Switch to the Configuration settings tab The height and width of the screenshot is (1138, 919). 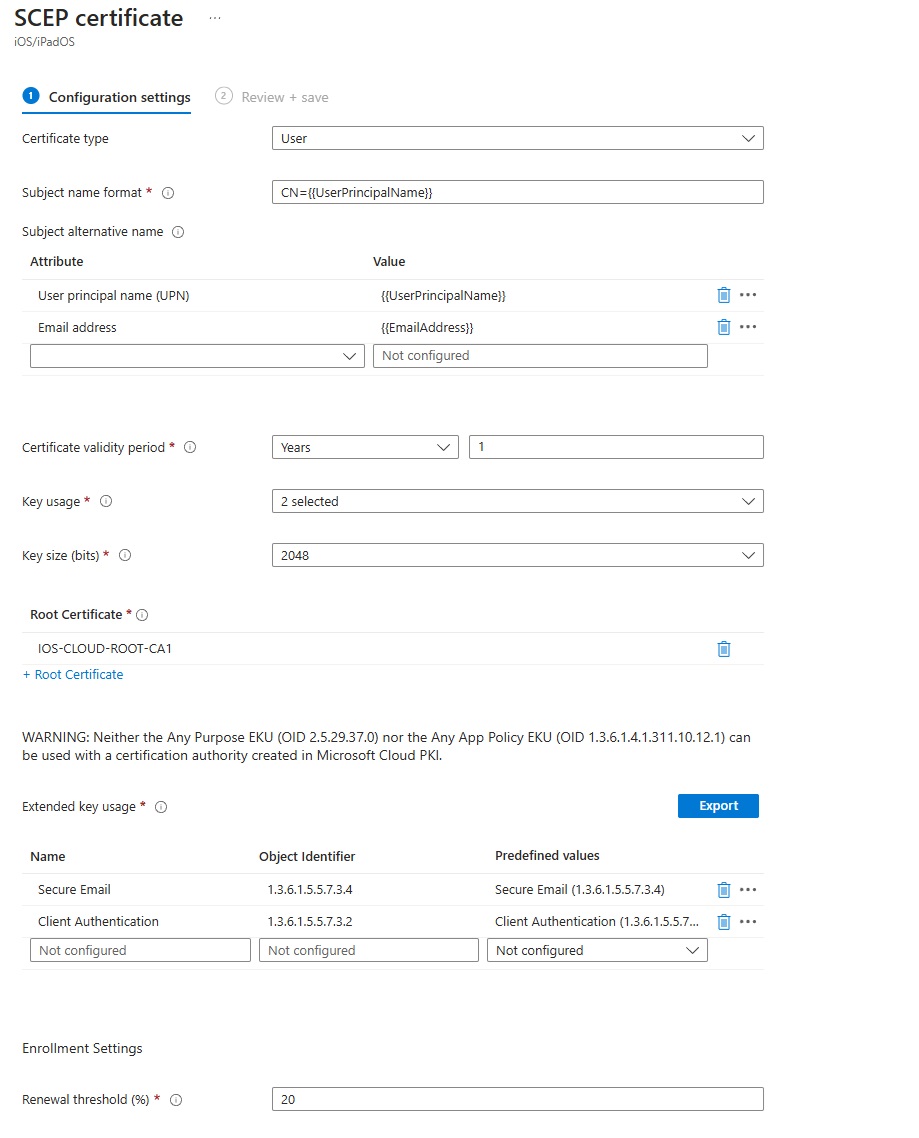point(106,97)
